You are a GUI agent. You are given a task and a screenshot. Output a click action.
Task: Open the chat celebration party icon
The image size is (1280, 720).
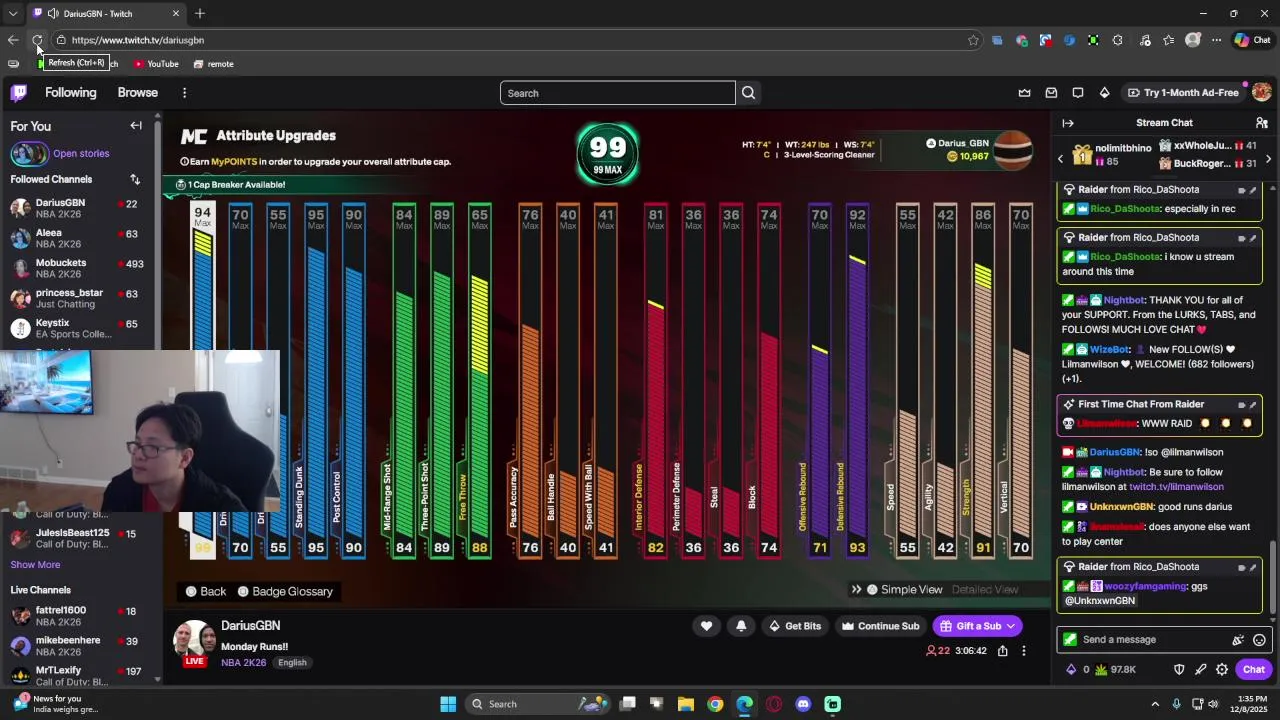pos(1238,640)
